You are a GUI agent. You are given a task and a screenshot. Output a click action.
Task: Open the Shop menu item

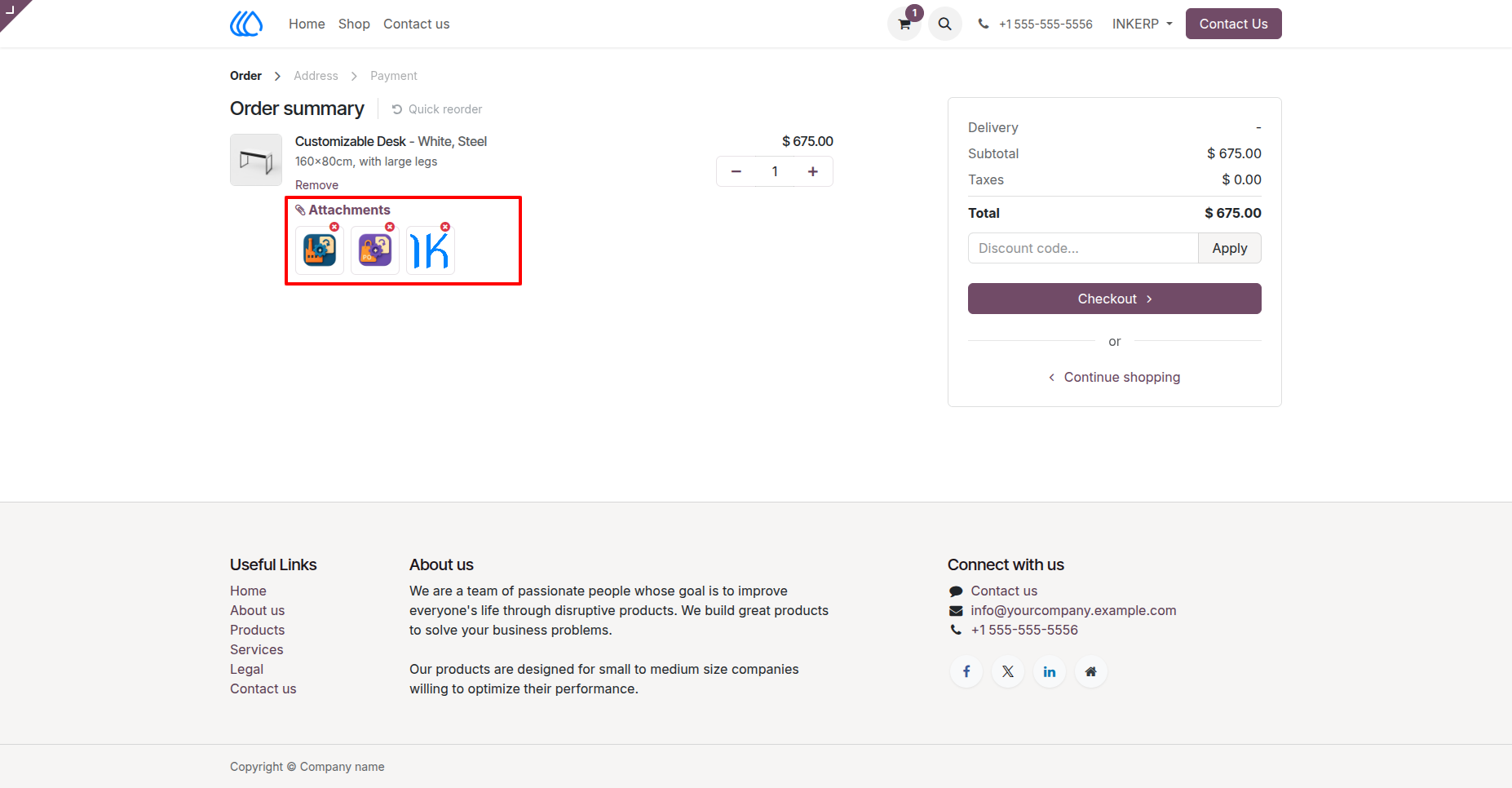[354, 24]
